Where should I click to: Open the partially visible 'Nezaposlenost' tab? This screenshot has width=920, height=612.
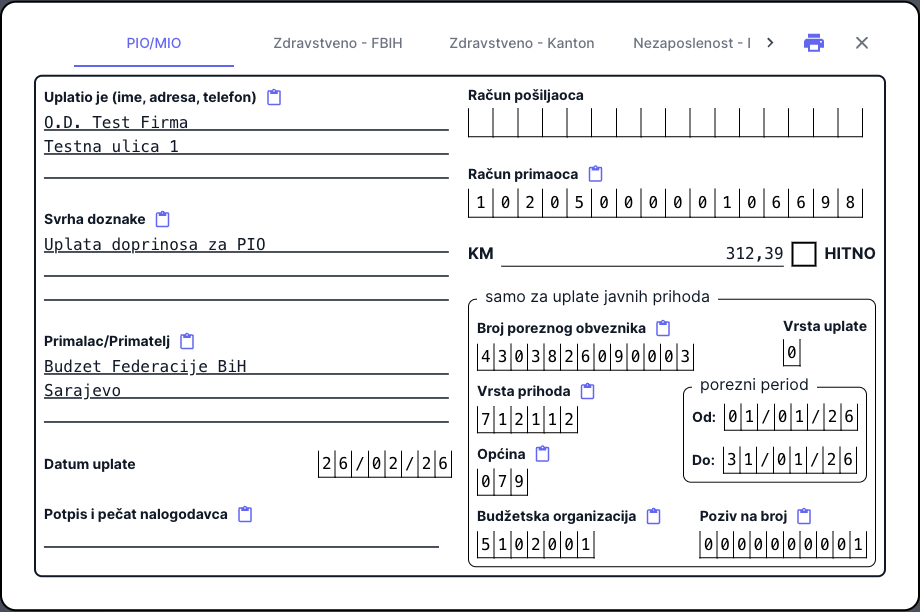690,43
